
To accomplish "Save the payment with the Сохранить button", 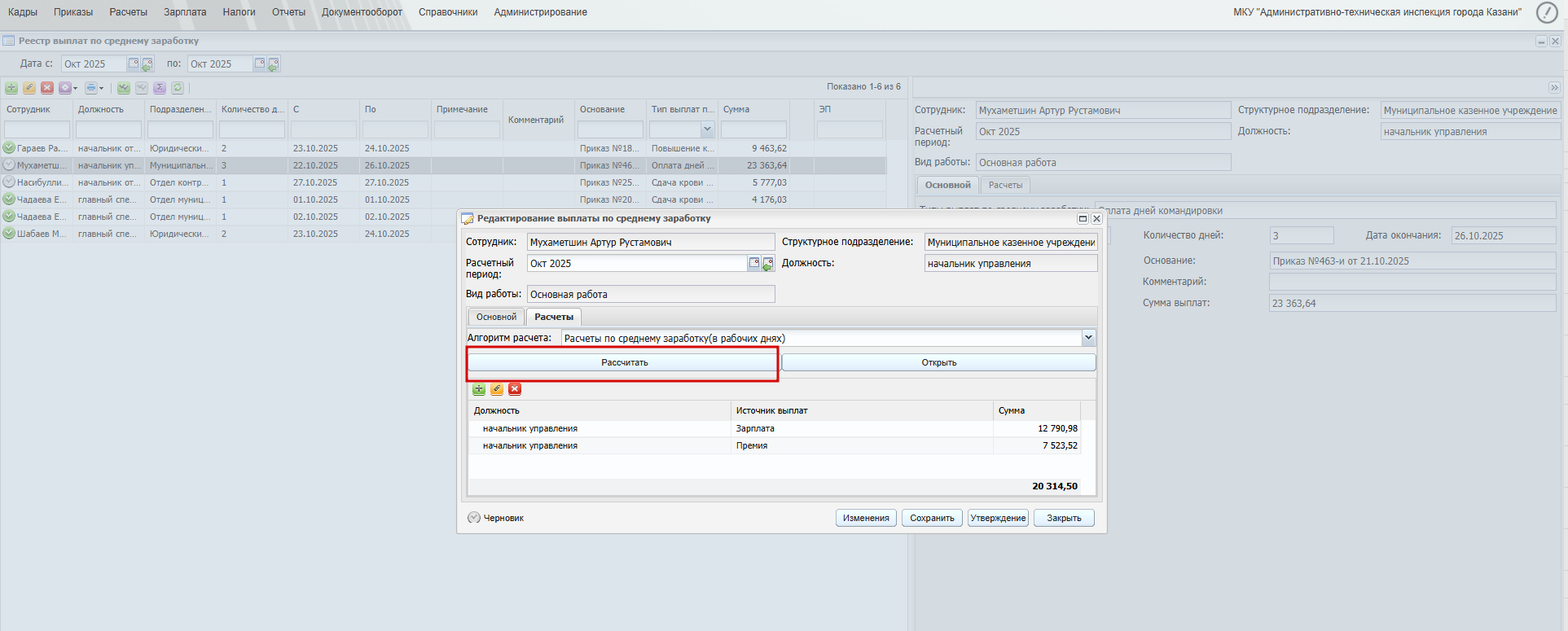I will click(932, 518).
